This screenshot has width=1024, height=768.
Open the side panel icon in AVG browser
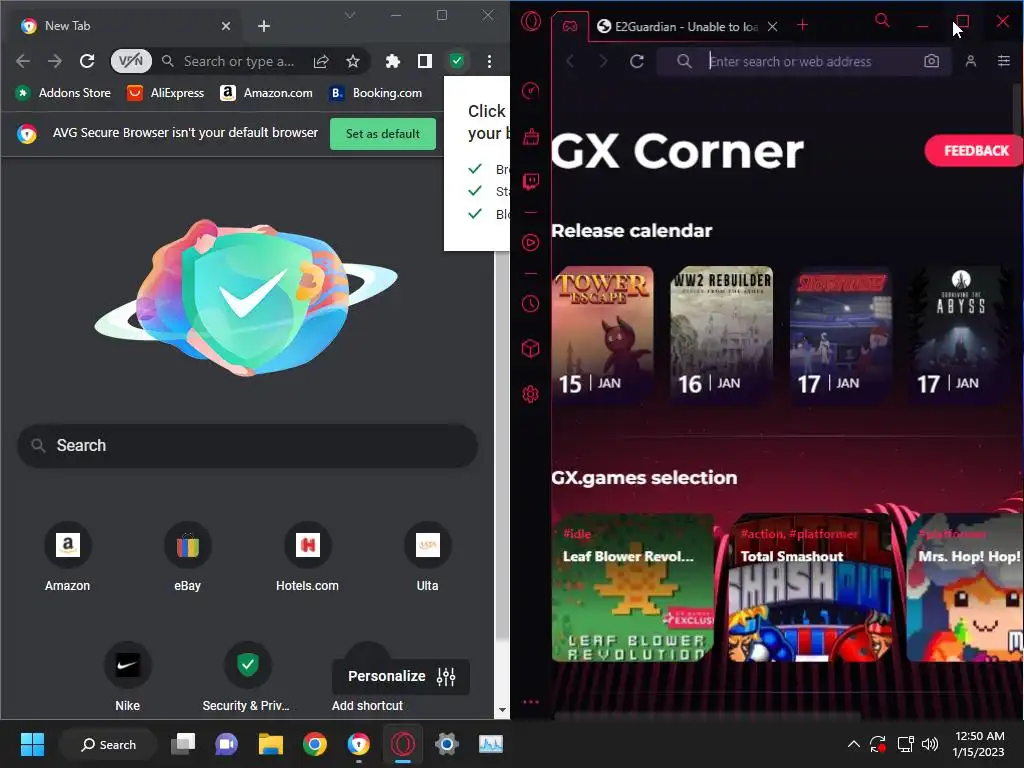tap(424, 61)
